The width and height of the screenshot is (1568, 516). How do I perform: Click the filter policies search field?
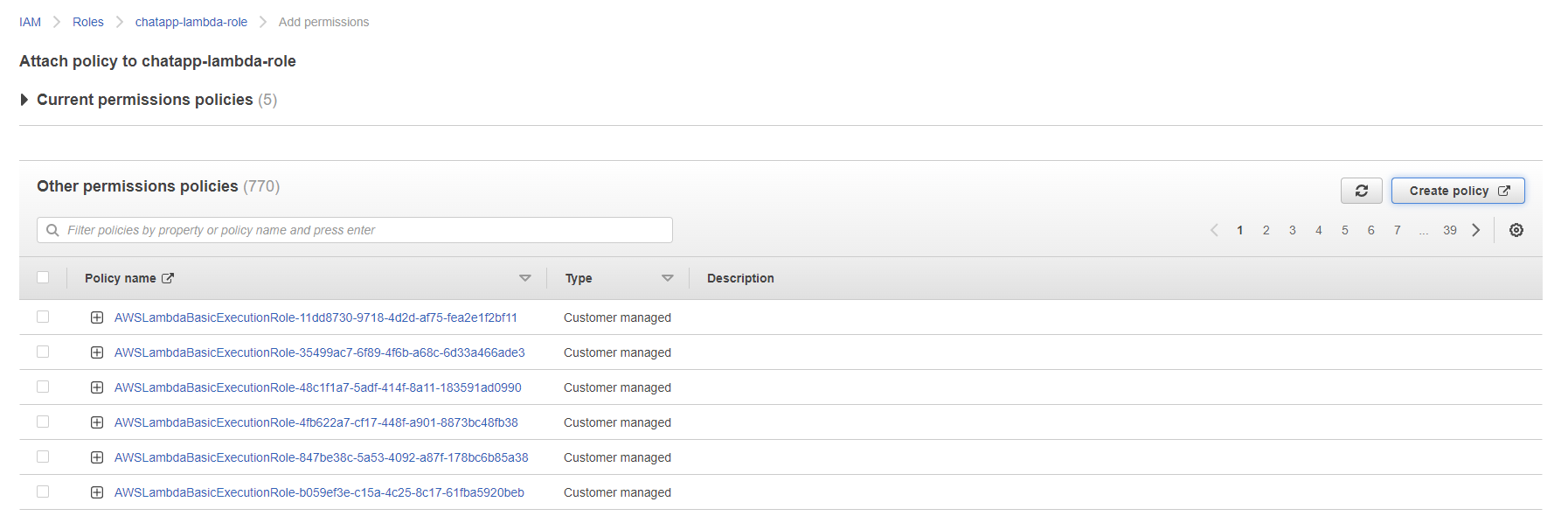355,230
